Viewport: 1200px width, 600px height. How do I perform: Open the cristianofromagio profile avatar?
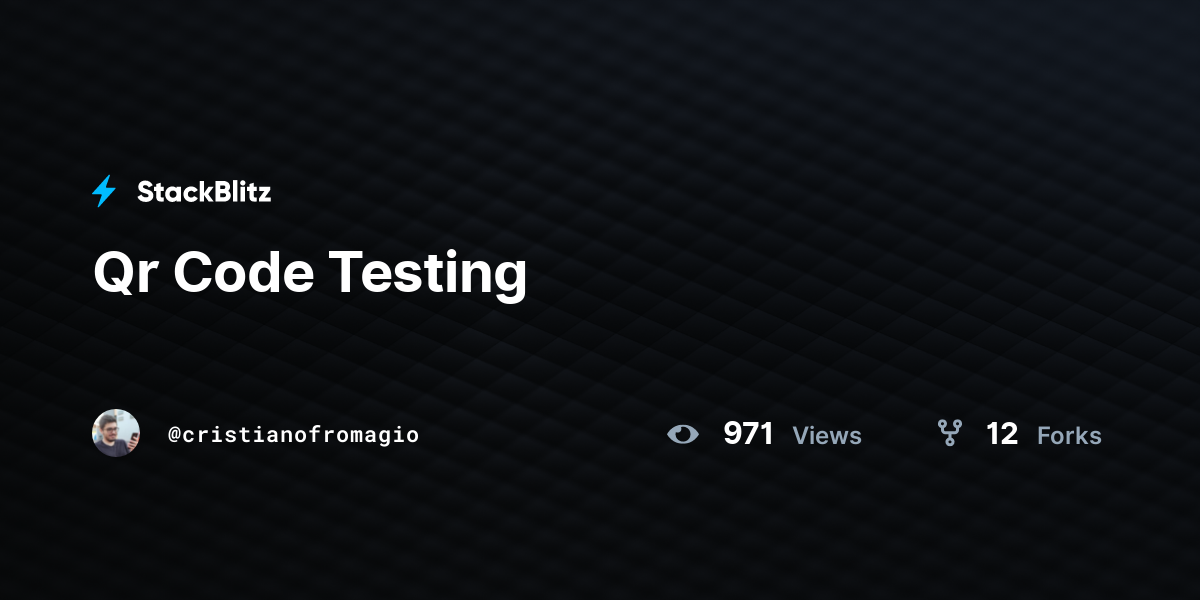point(116,433)
